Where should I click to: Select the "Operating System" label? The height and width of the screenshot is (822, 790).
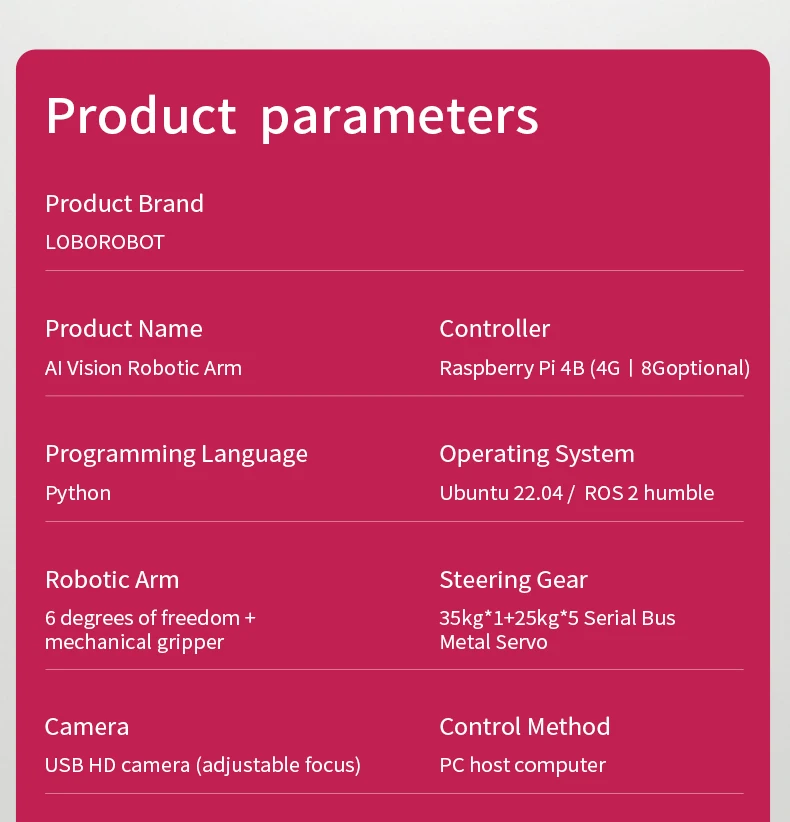[537, 454]
